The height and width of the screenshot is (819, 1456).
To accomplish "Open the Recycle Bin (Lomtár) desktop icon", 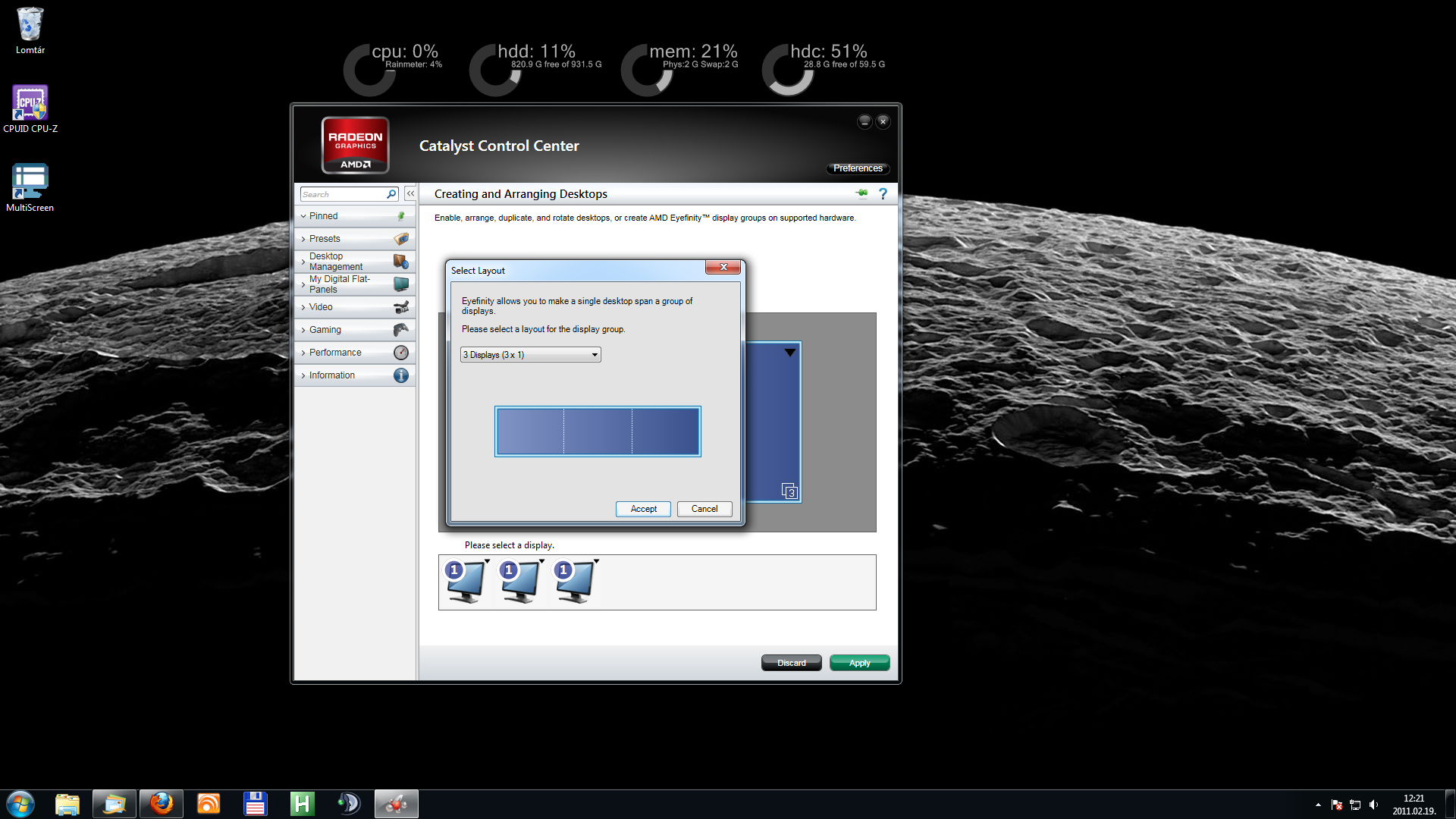I will pyautogui.click(x=30, y=31).
